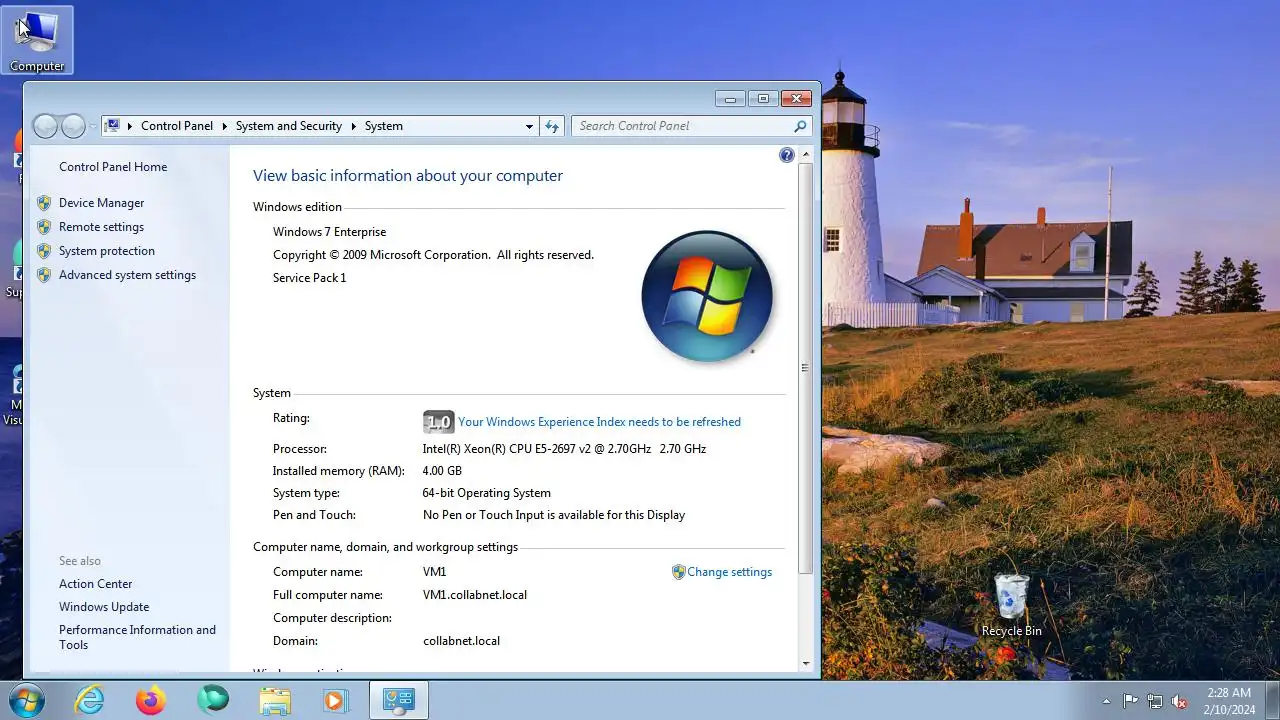1280x720 pixels.
Task: Click the Service Pack 1 text
Action: point(309,278)
